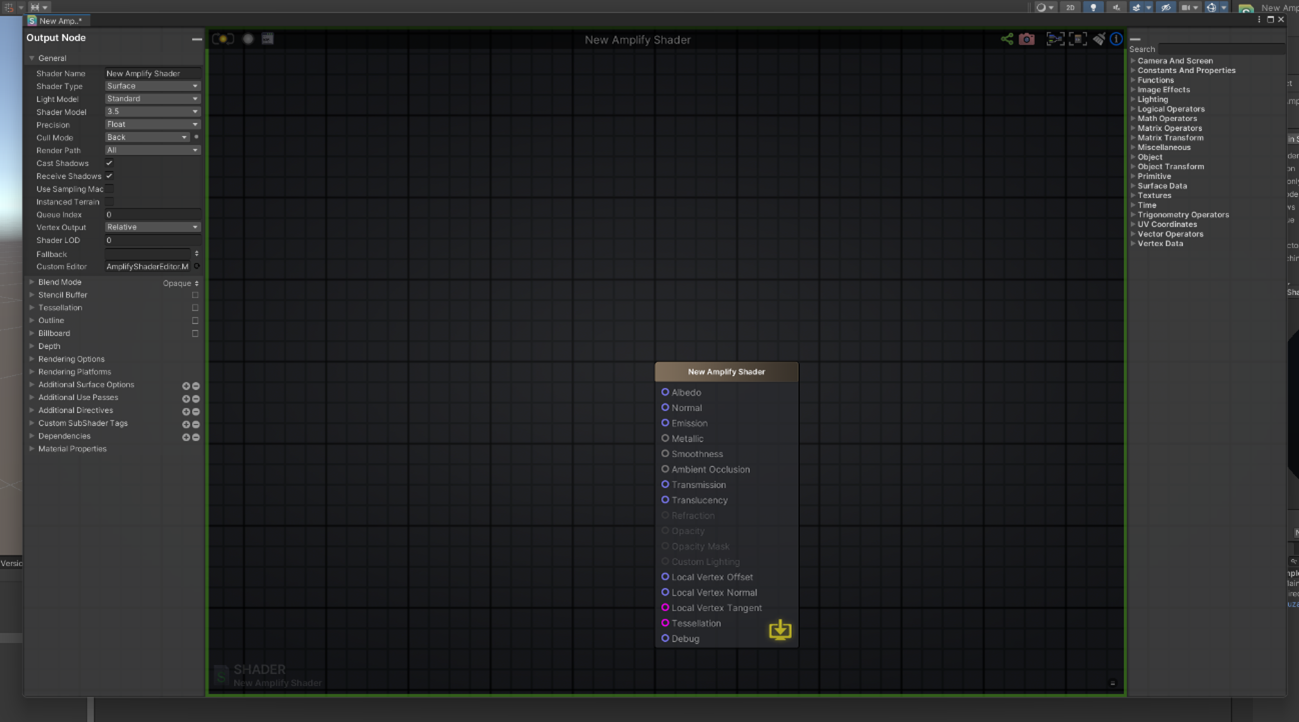Click the node Search field
The width and height of the screenshot is (1299, 722).
(1220, 49)
